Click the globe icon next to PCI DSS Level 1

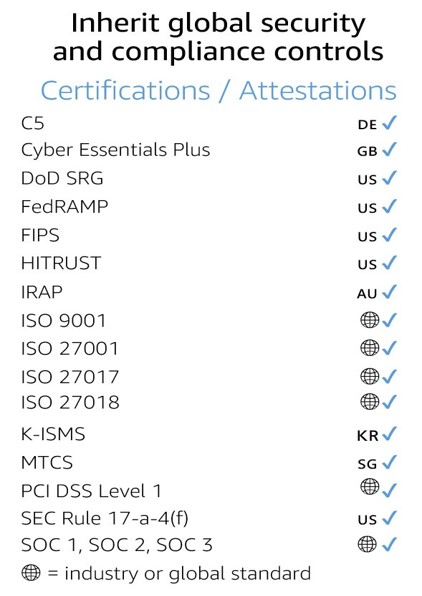(369, 487)
